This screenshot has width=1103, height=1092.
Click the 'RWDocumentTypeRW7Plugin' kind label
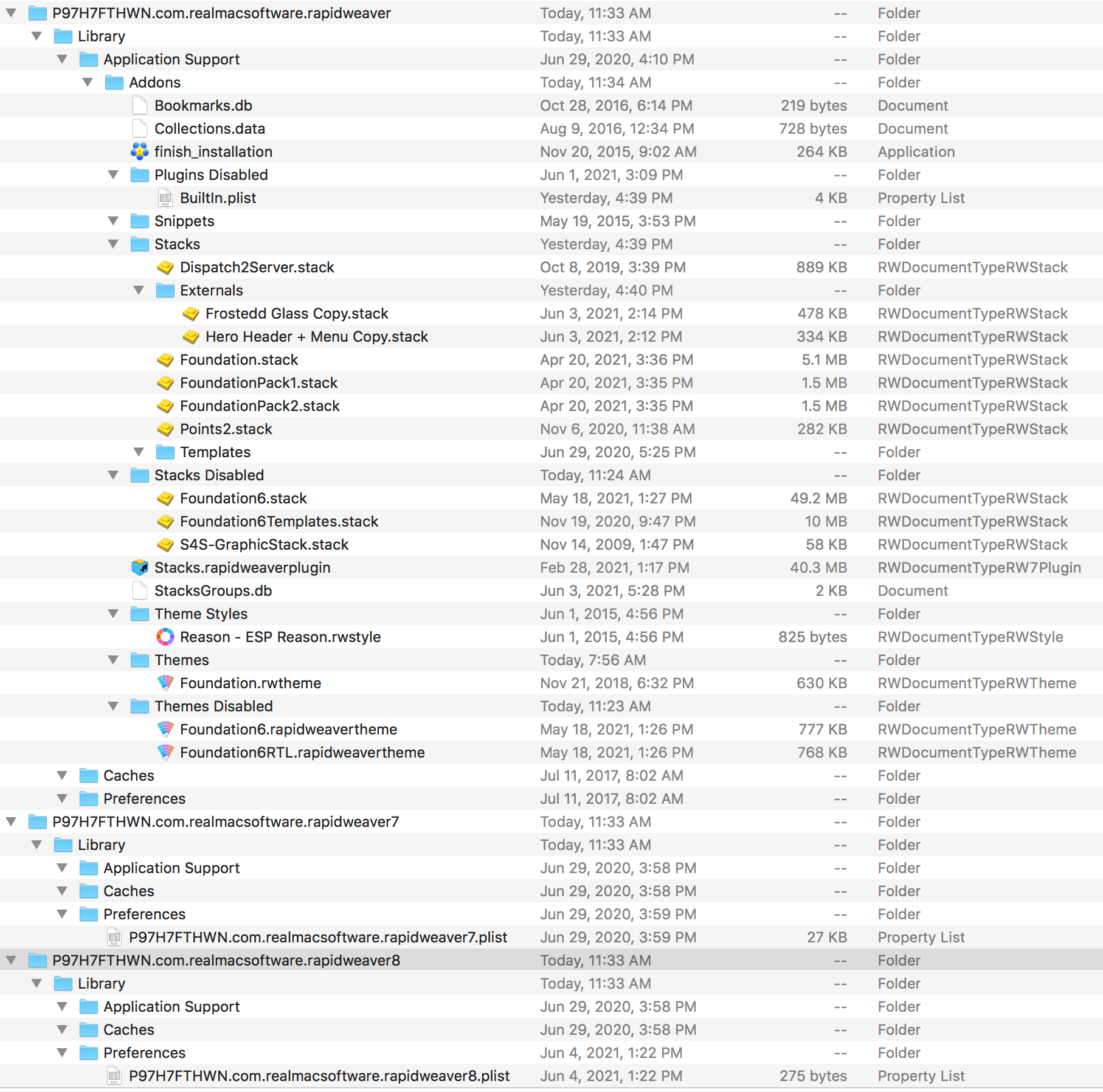pyautogui.click(x=980, y=567)
